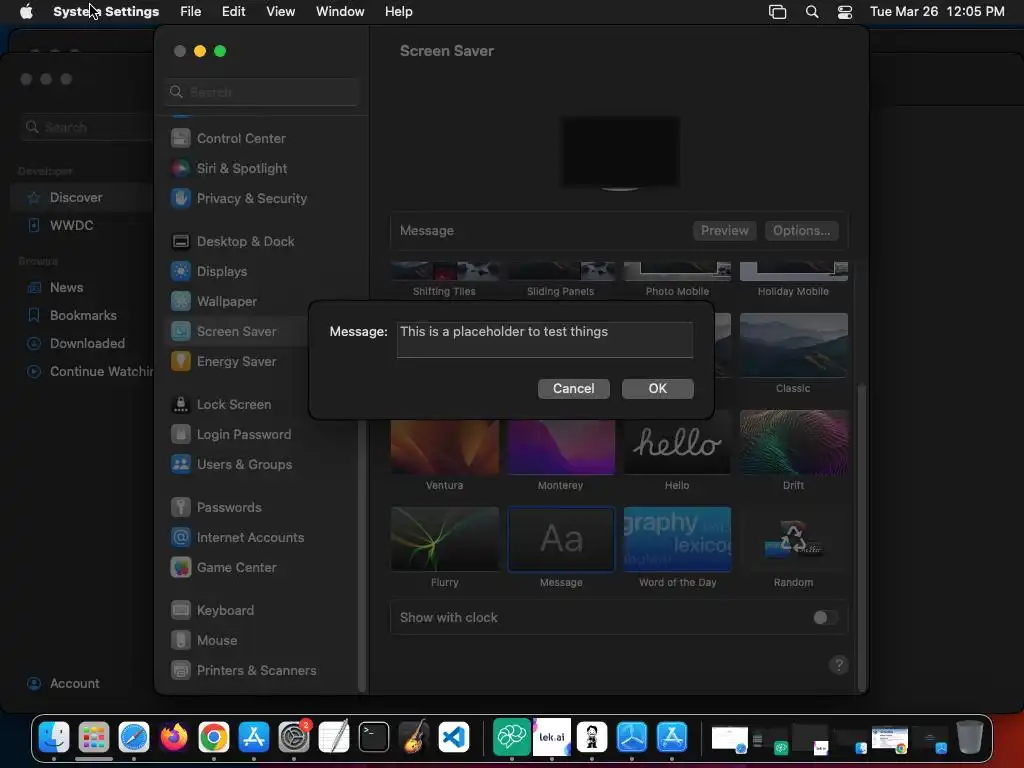Open Terminal from the Dock
The image size is (1024, 768).
point(374,737)
